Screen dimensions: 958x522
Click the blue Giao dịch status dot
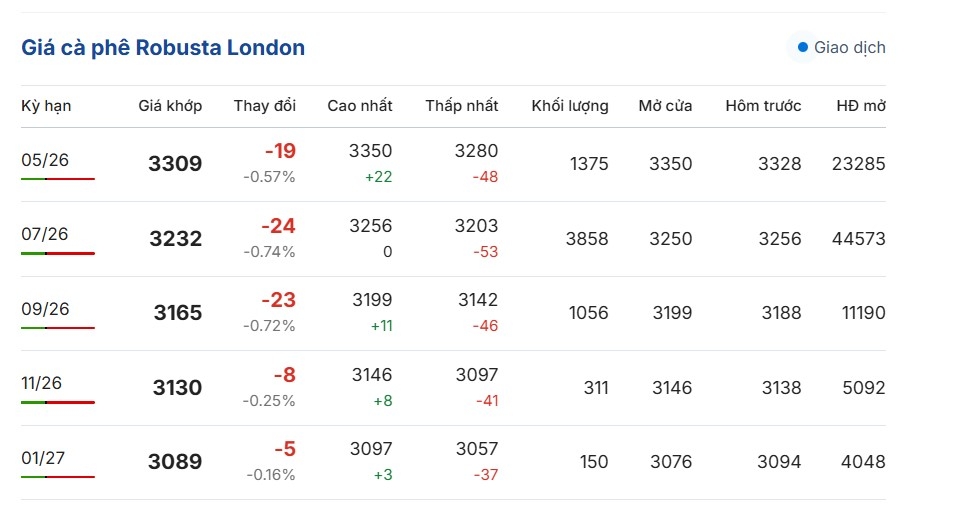point(802,47)
